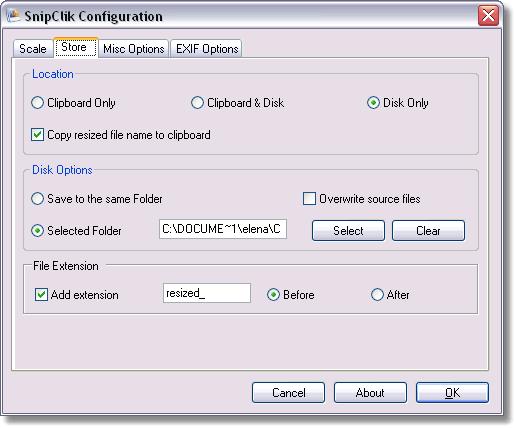Clear the selected folder path
Viewport: 516px width, 428px height.
coord(428,230)
